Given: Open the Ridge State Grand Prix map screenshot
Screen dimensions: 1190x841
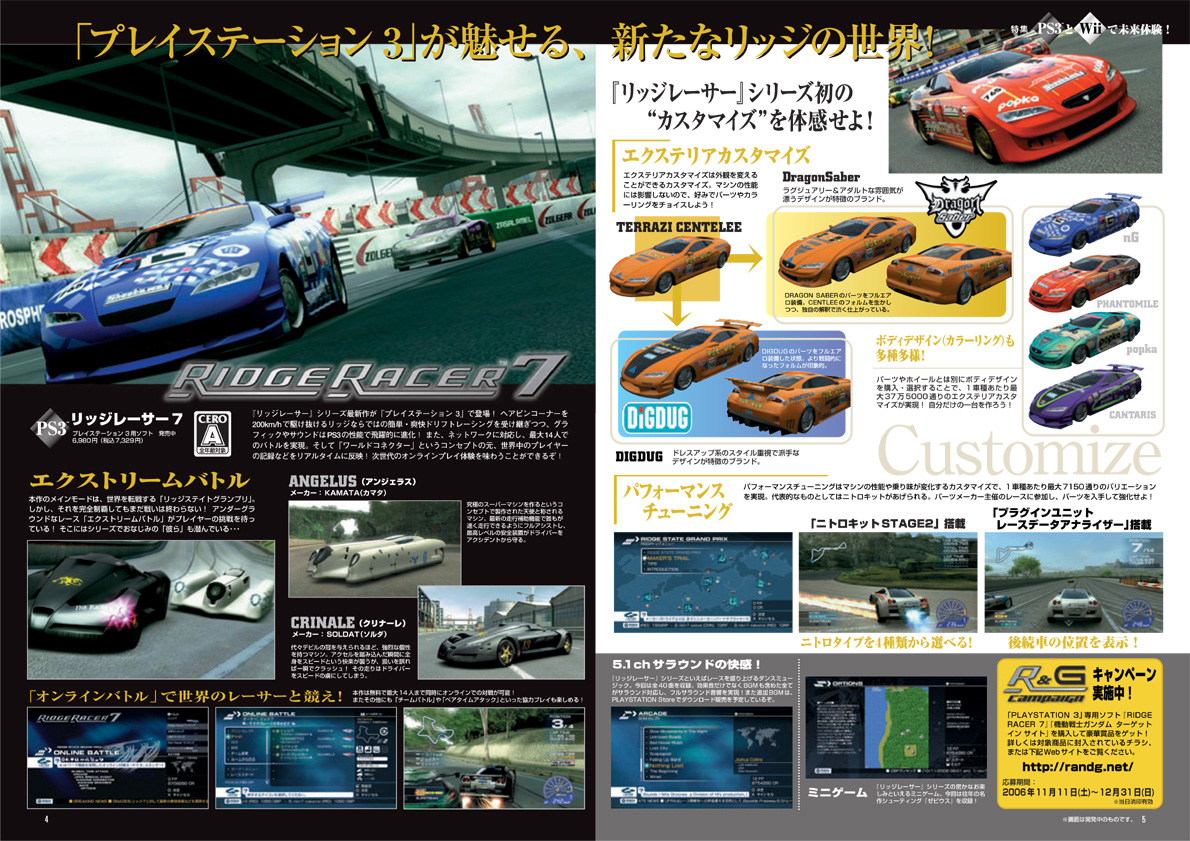Looking at the screenshot, I should point(703,581).
